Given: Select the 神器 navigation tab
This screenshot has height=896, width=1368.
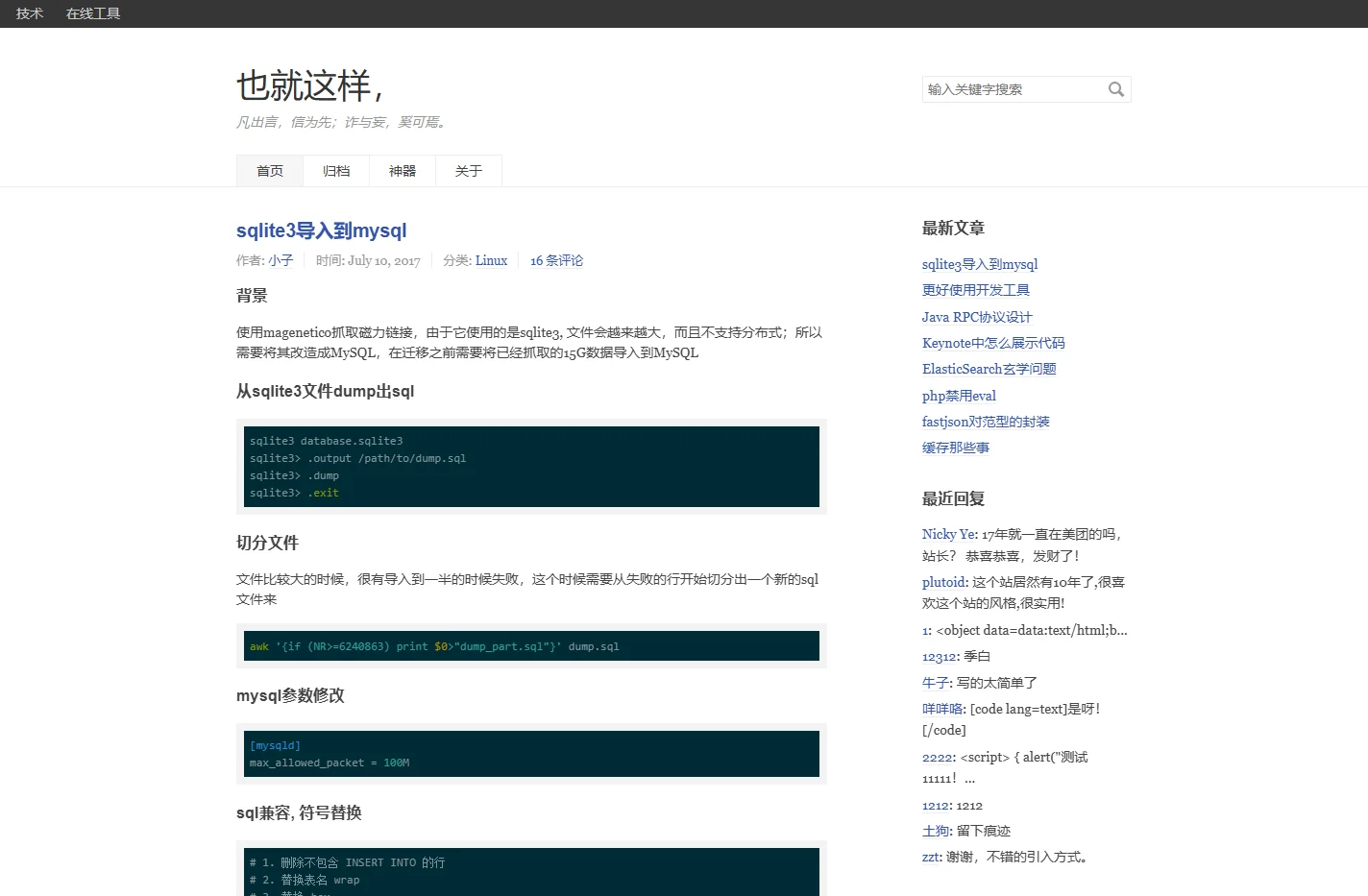Looking at the screenshot, I should [x=403, y=171].
